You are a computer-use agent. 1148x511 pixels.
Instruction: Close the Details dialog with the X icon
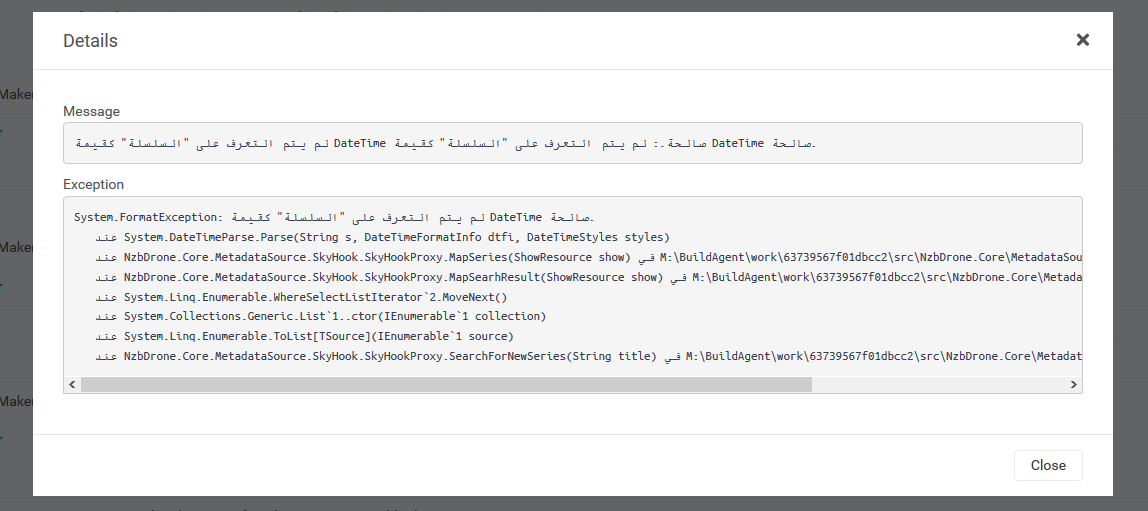coord(1082,40)
